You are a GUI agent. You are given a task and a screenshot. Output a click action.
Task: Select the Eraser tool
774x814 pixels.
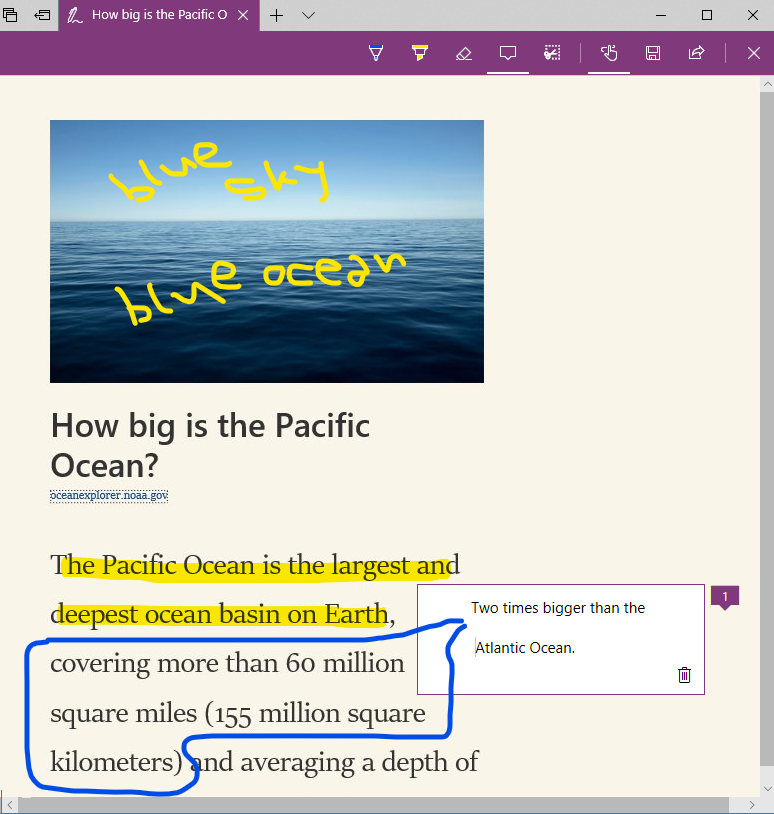point(464,53)
